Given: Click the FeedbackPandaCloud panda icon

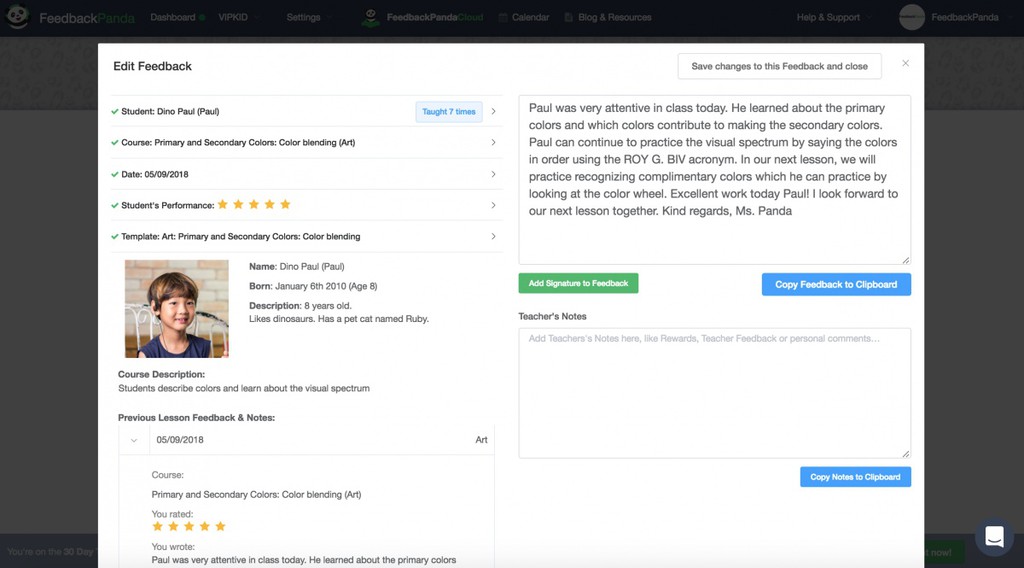Looking at the screenshot, I should point(370,18).
